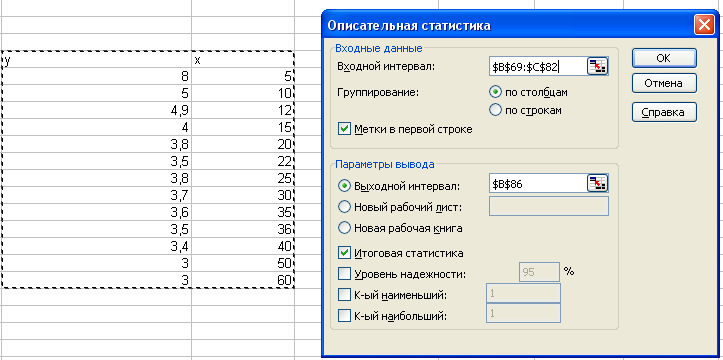Screen dimensions: 723x360
Task: Select the cell with value 8
Action: pos(96,76)
